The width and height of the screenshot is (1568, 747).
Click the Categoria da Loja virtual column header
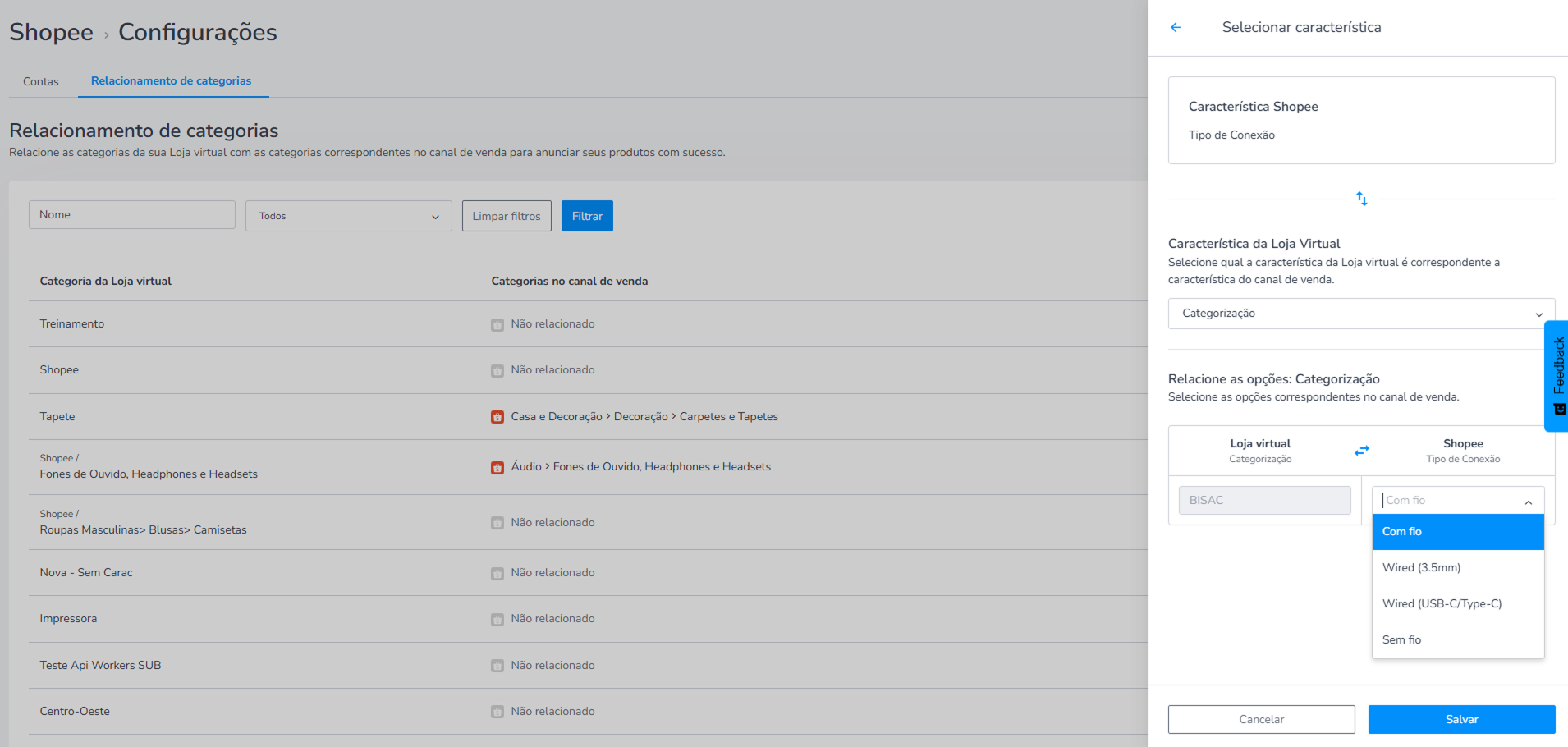(106, 282)
